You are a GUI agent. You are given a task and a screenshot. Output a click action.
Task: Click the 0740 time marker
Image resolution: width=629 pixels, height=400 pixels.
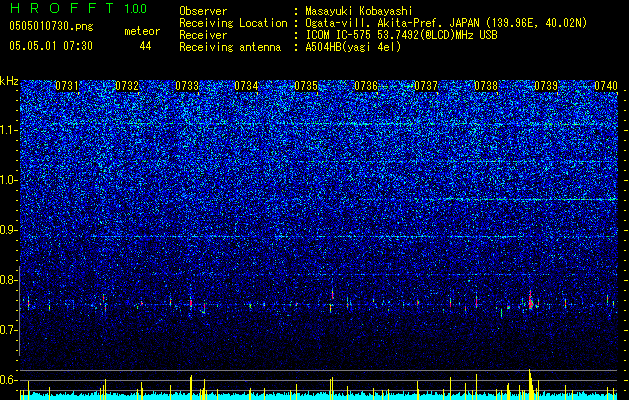point(606,86)
